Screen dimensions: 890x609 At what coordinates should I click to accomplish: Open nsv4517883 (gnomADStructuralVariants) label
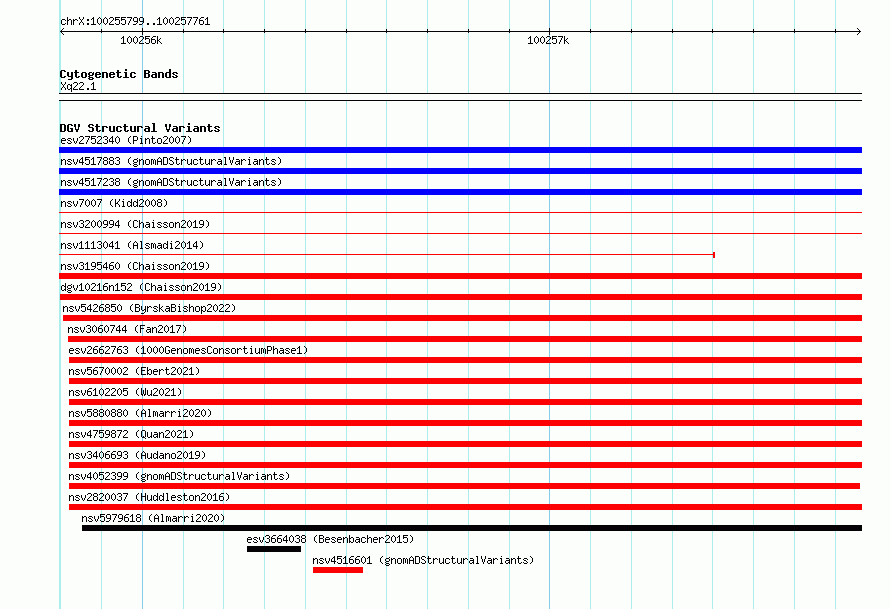[171, 161]
